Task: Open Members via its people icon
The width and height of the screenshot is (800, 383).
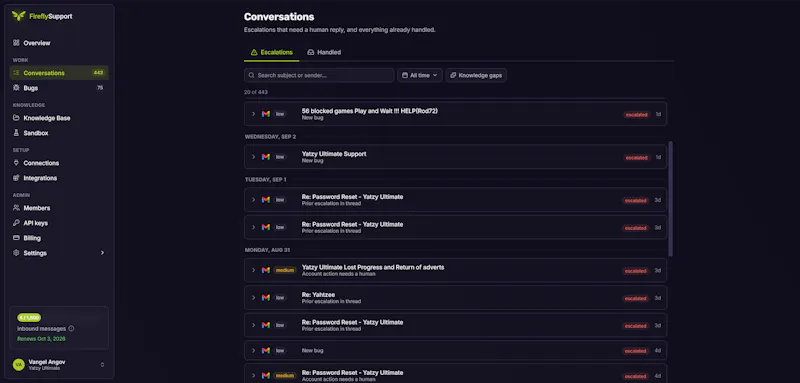Action: tap(16, 208)
